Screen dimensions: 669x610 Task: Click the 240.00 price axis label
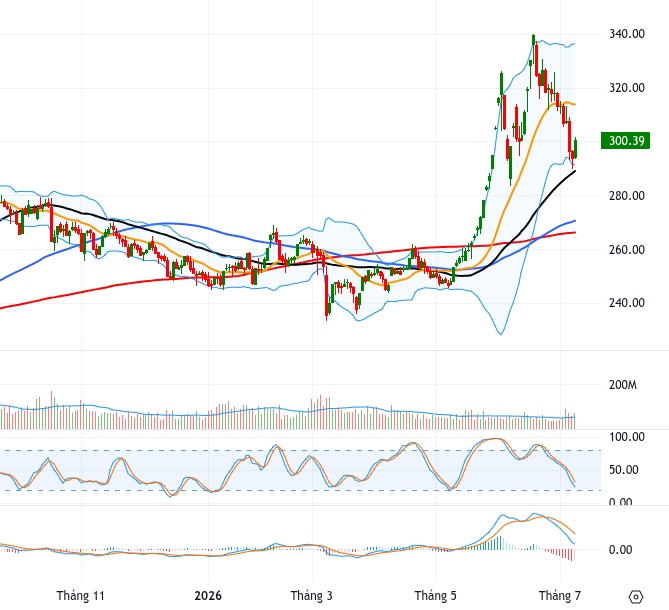point(627,303)
